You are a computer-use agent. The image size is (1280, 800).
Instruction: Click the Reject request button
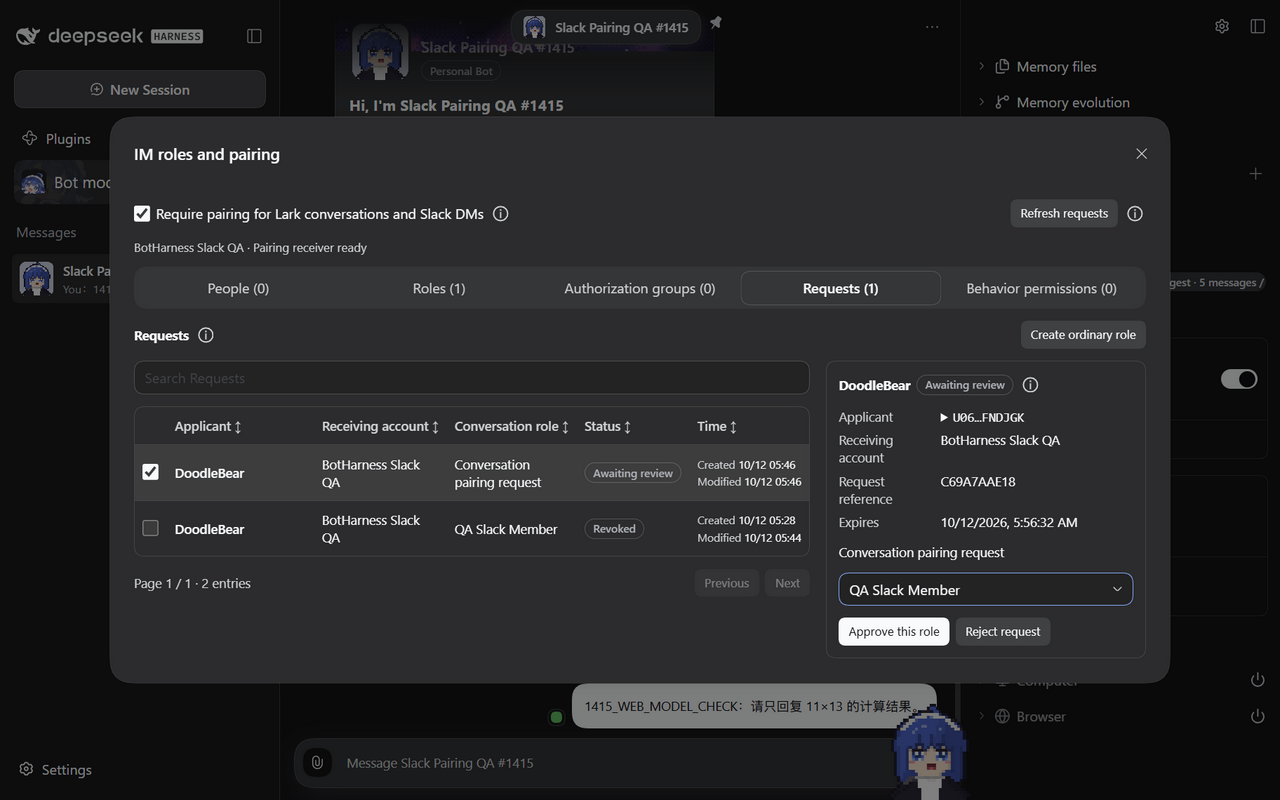click(x=1003, y=632)
